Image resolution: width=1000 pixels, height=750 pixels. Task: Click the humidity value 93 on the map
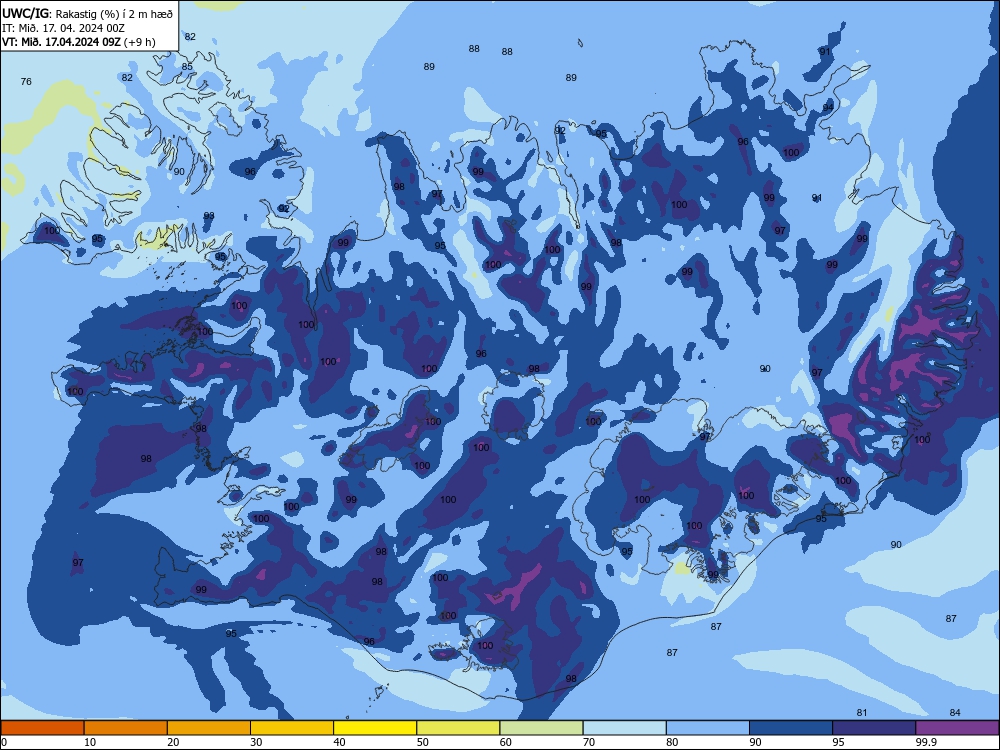(209, 216)
